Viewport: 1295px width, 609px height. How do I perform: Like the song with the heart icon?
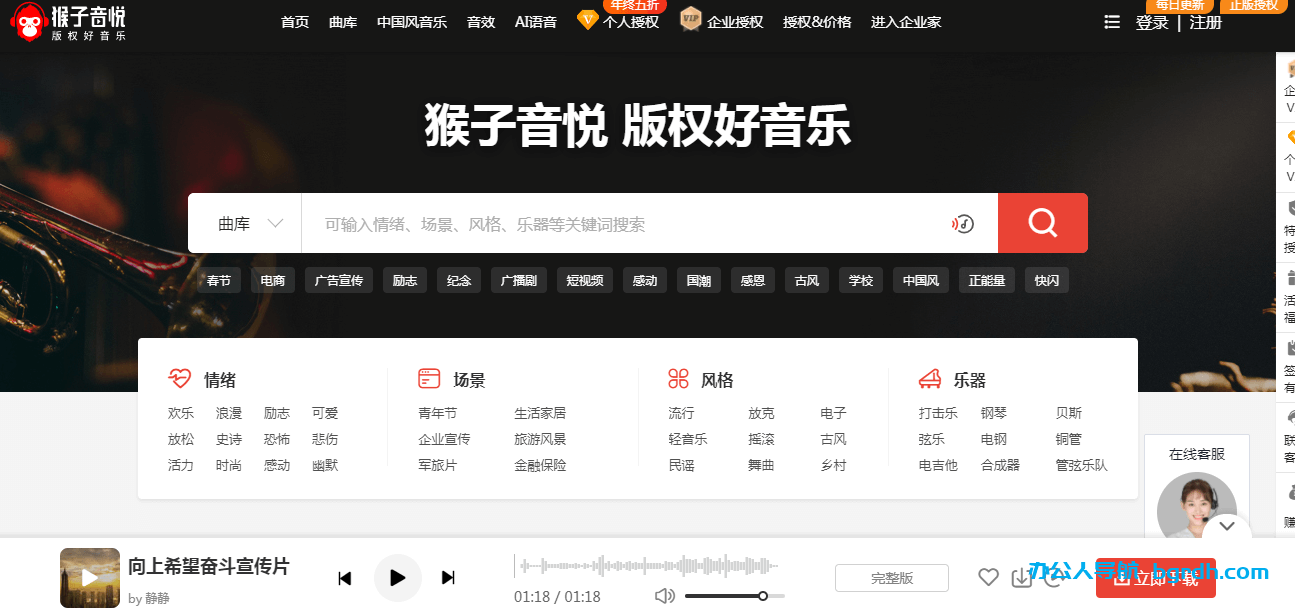coord(988,577)
